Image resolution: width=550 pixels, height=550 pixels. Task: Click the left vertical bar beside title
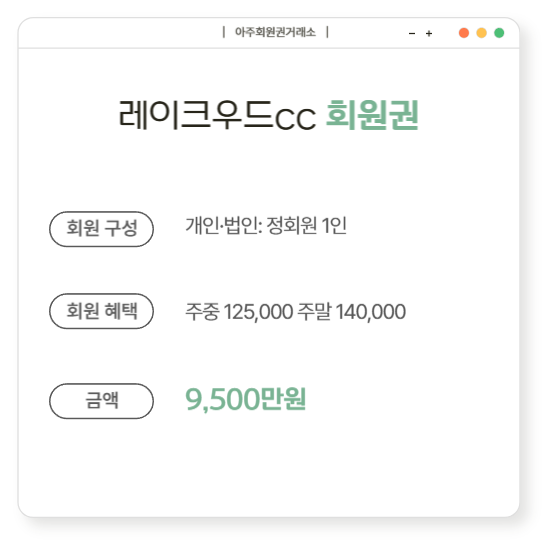224,32
